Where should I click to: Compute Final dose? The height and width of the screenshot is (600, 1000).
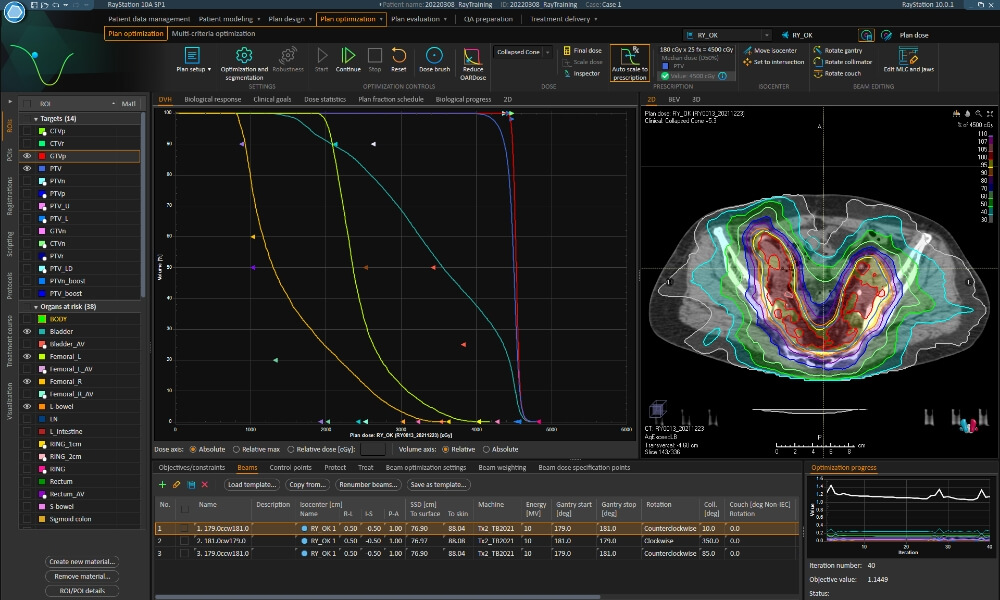582,50
